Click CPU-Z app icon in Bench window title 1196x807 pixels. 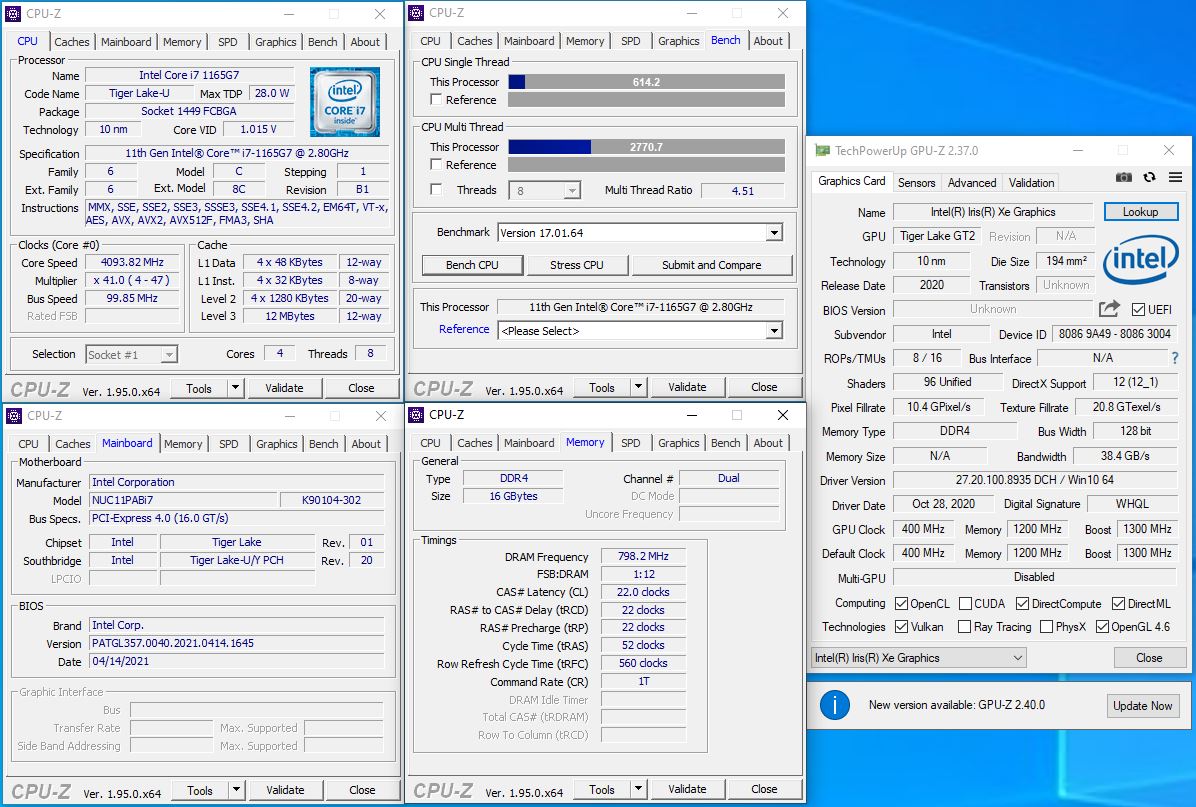(416, 13)
